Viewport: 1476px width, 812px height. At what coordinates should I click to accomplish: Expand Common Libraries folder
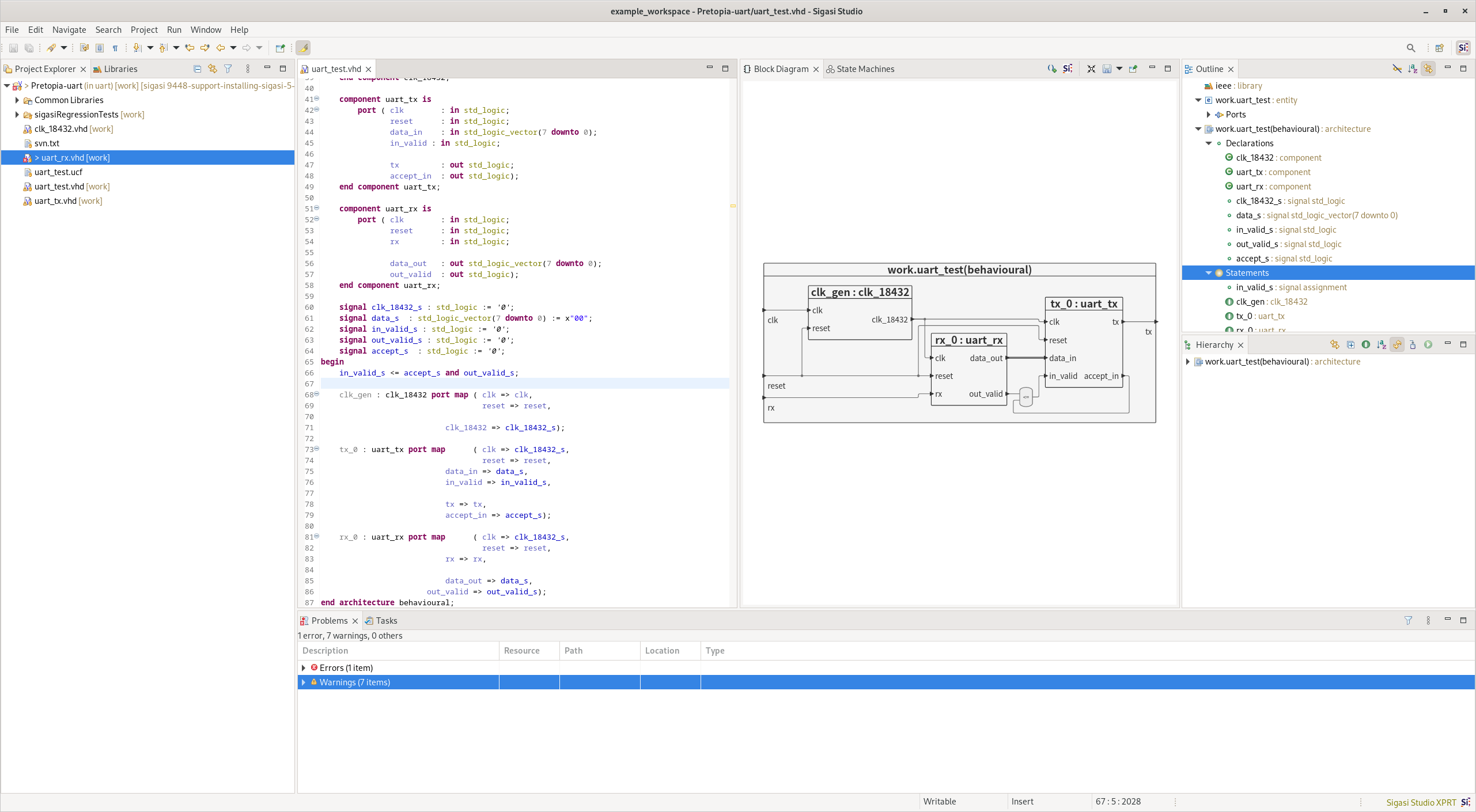point(17,100)
